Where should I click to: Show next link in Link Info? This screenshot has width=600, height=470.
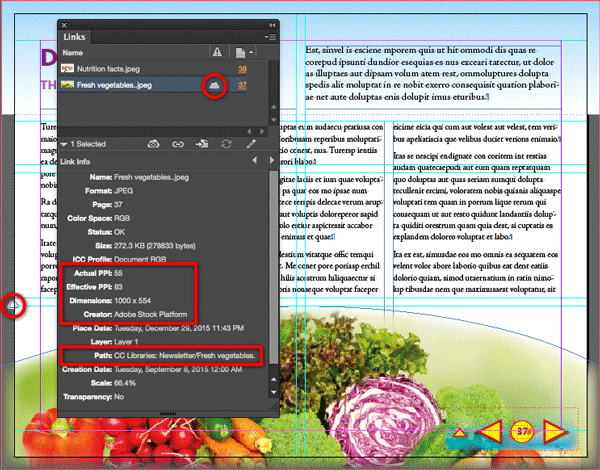click(x=272, y=160)
